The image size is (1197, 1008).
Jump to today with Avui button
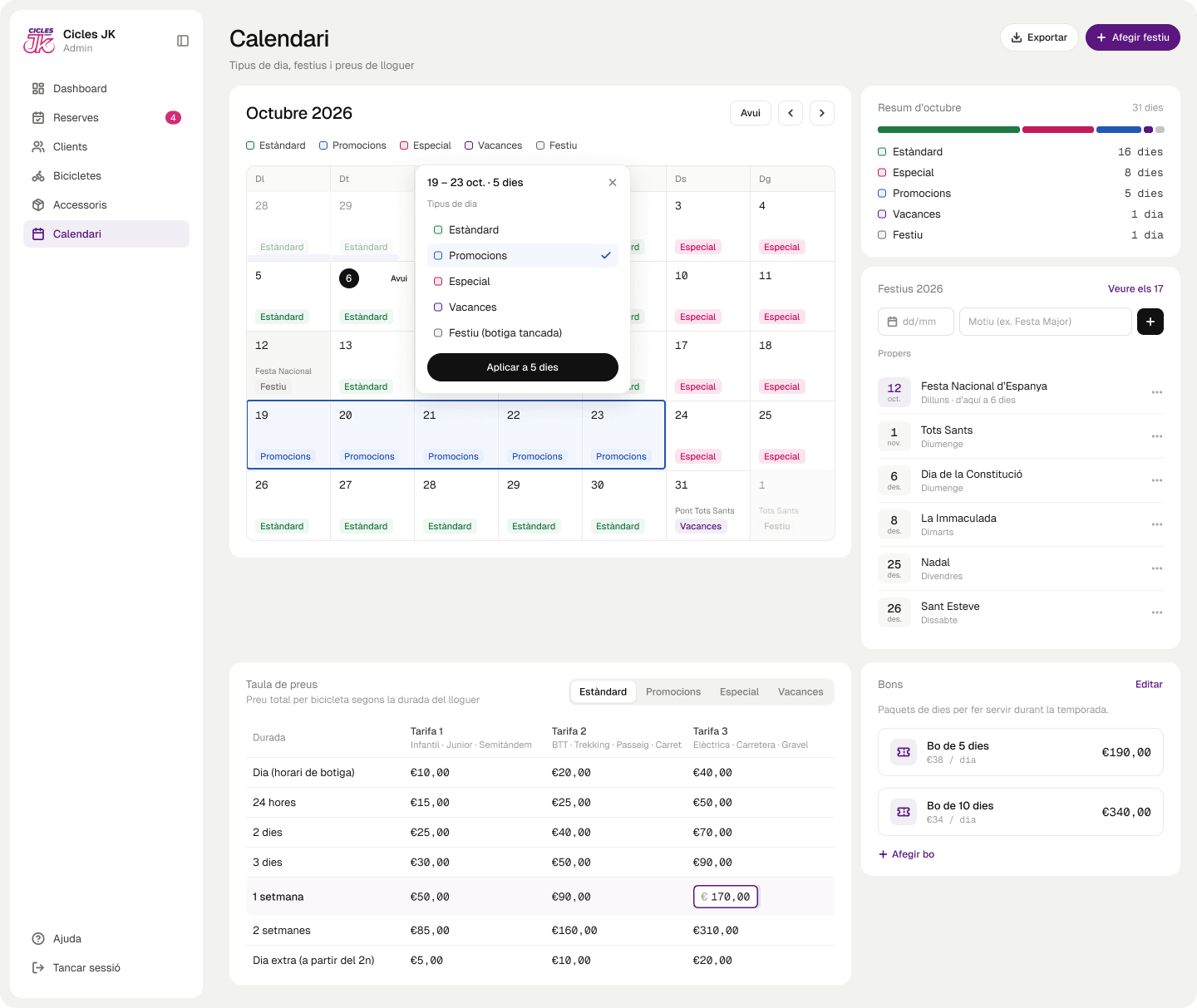click(751, 113)
